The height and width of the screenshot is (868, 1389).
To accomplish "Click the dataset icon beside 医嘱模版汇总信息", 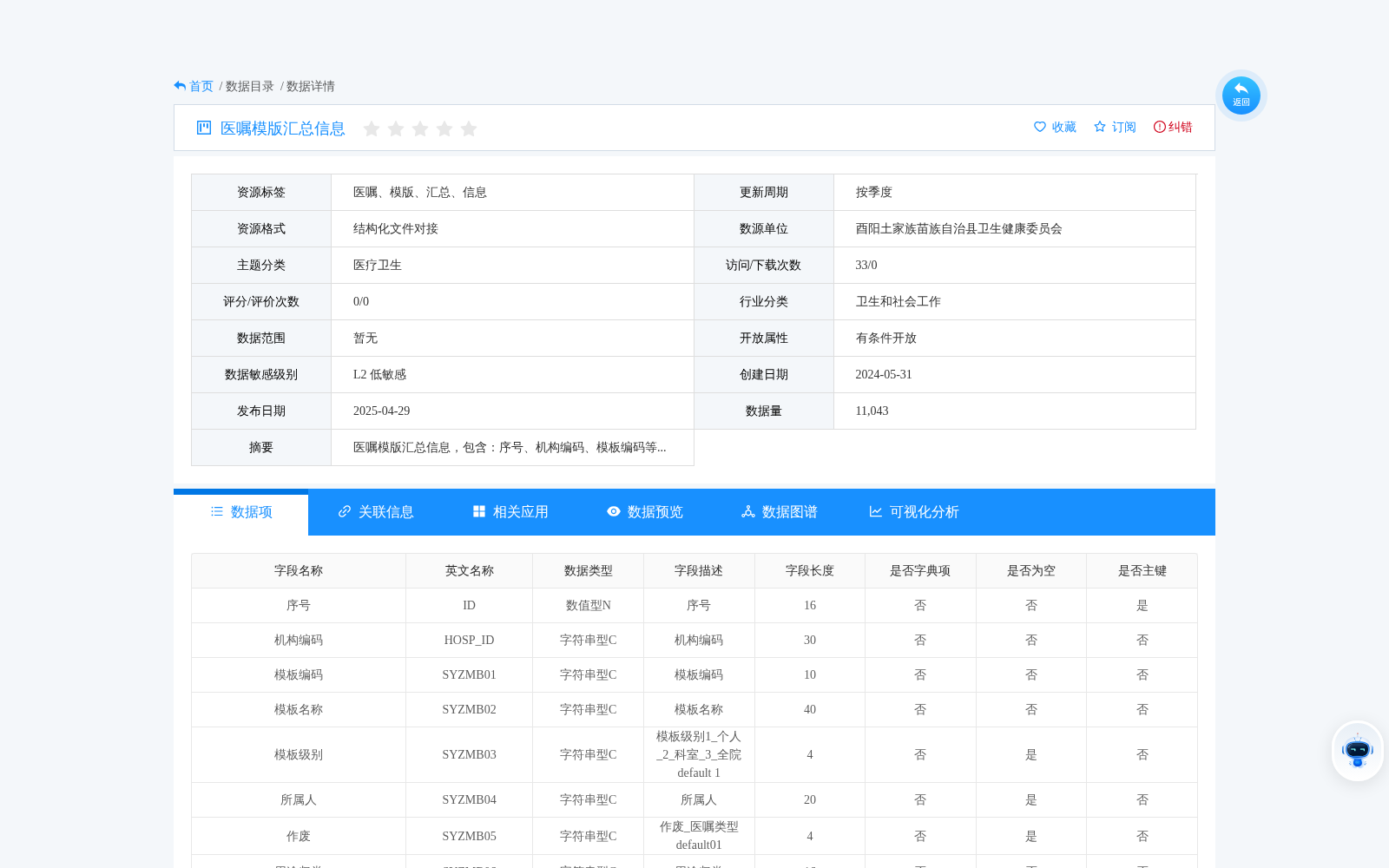I will tap(204, 128).
